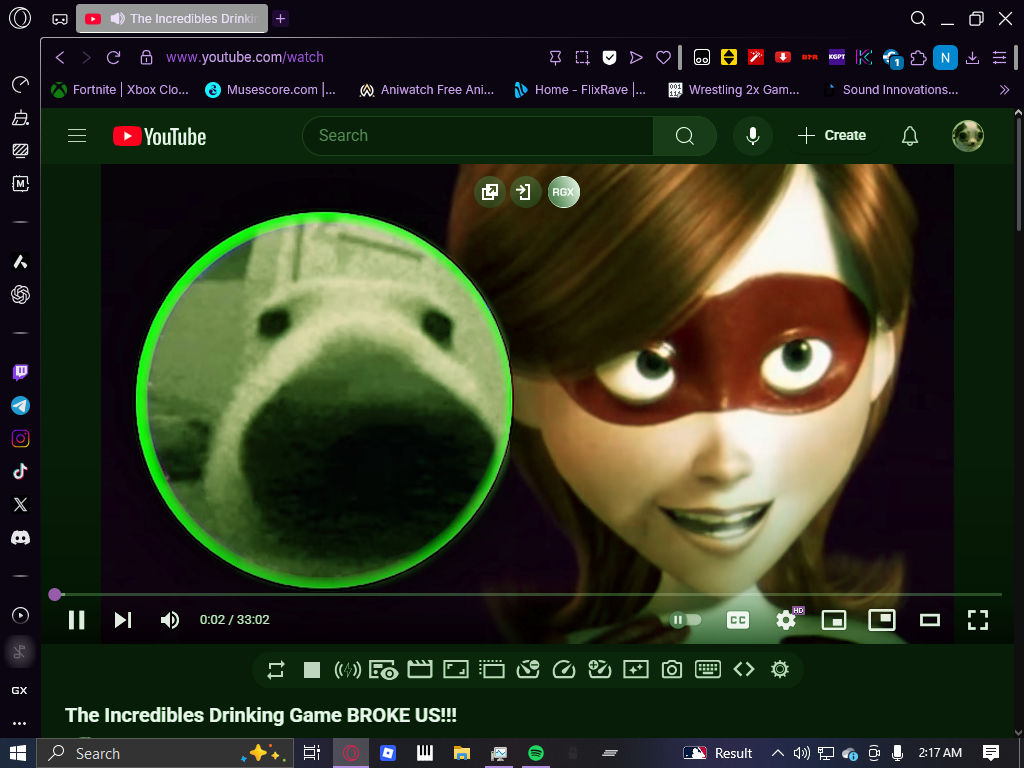The height and width of the screenshot is (768, 1024).
Task: Go to YouTube home via logo
Action: point(159,136)
